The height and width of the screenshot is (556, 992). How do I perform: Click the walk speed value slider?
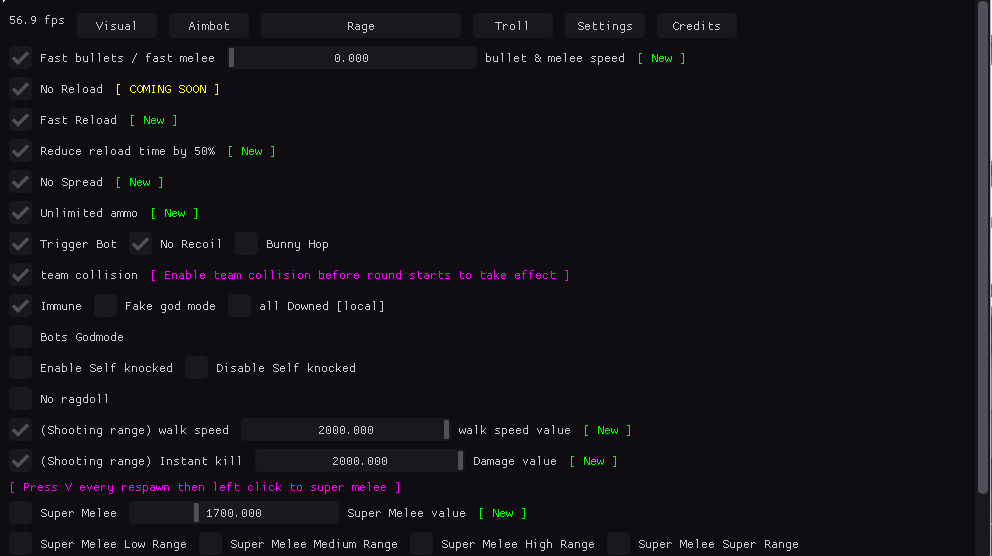tap(346, 430)
